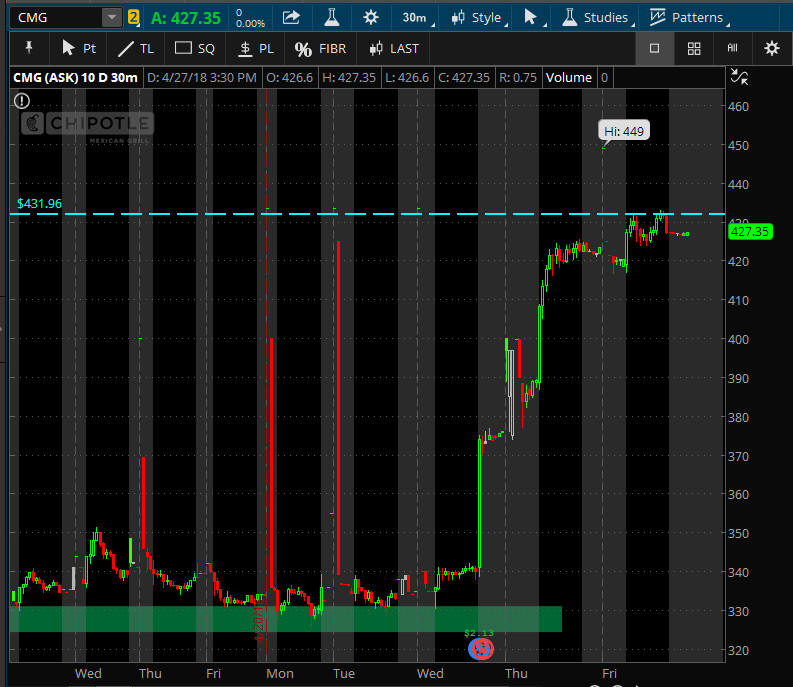Viewport: 793px width, 687px height.
Task: Click the share chart arrow icon
Action: point(291,17)
